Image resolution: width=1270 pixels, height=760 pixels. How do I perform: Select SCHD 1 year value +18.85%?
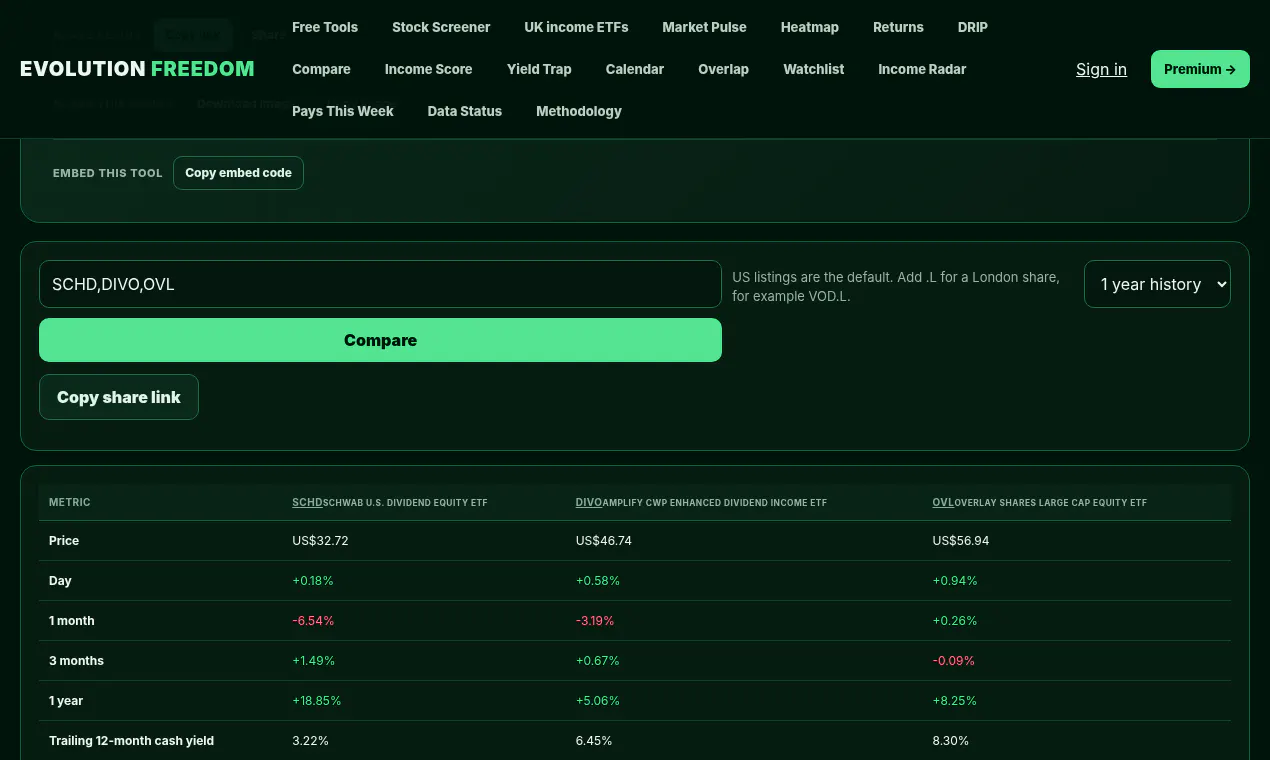[x=317, y=701]
